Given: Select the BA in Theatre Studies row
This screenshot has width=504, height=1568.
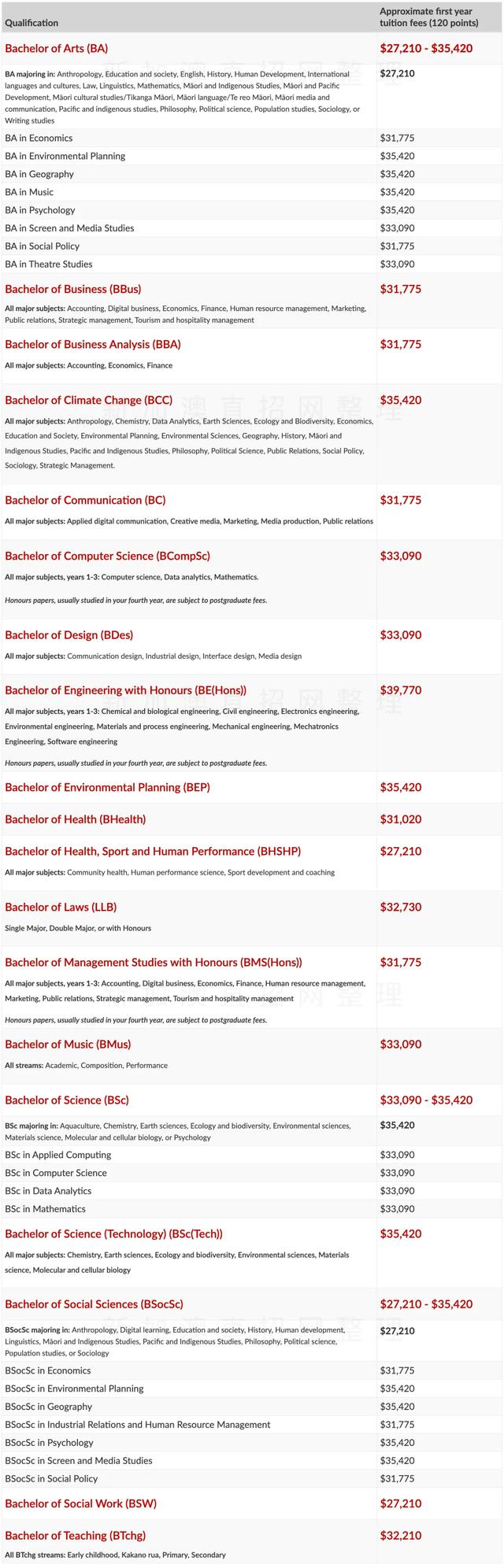Looking at the screenshot, I should tap(49, 264).
